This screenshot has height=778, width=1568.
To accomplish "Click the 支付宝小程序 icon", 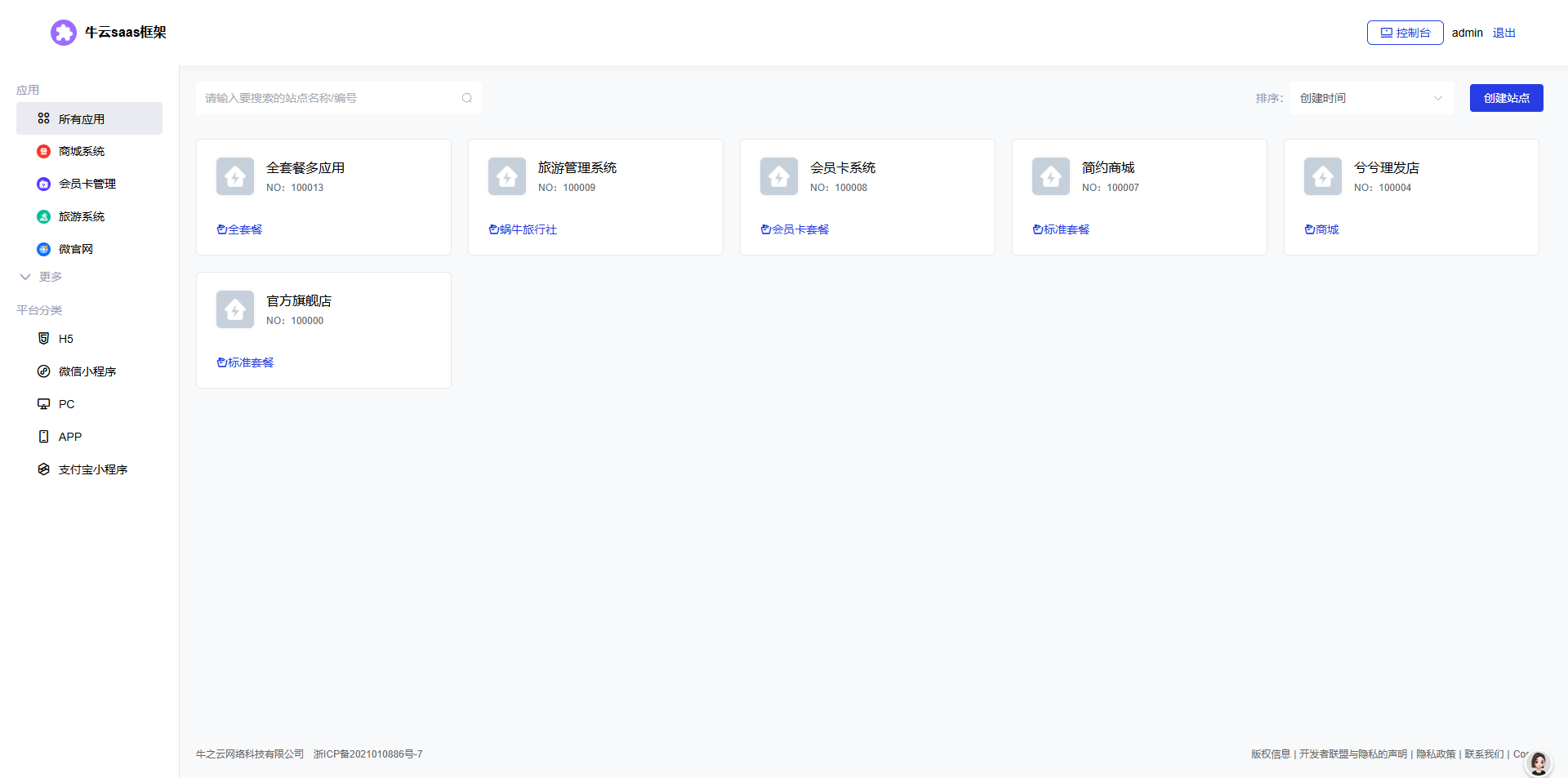I will 44,469.
